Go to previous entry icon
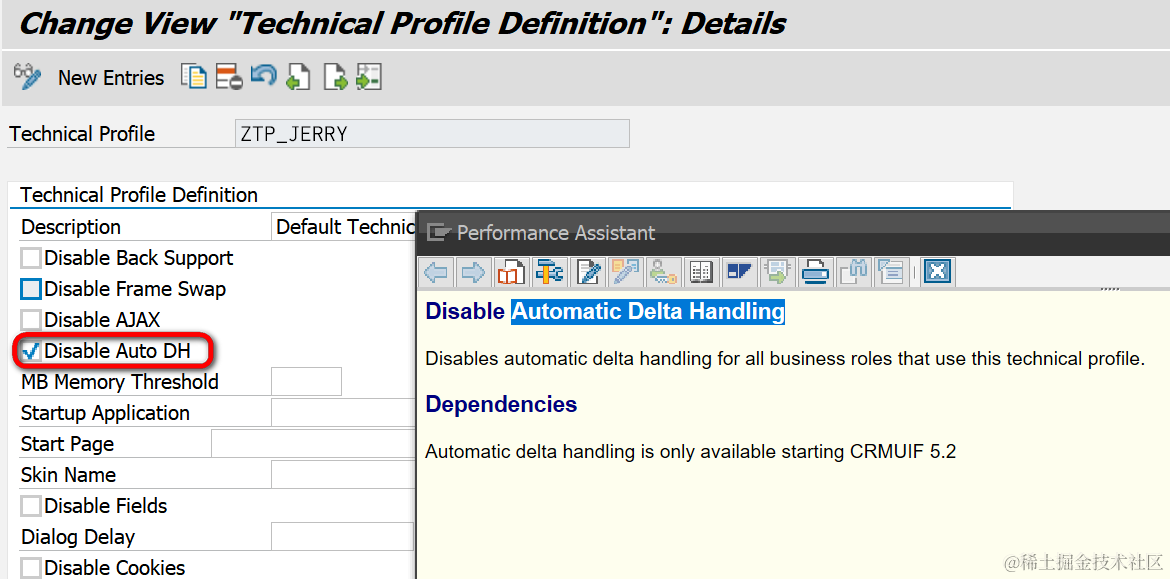 coord(298,77)
